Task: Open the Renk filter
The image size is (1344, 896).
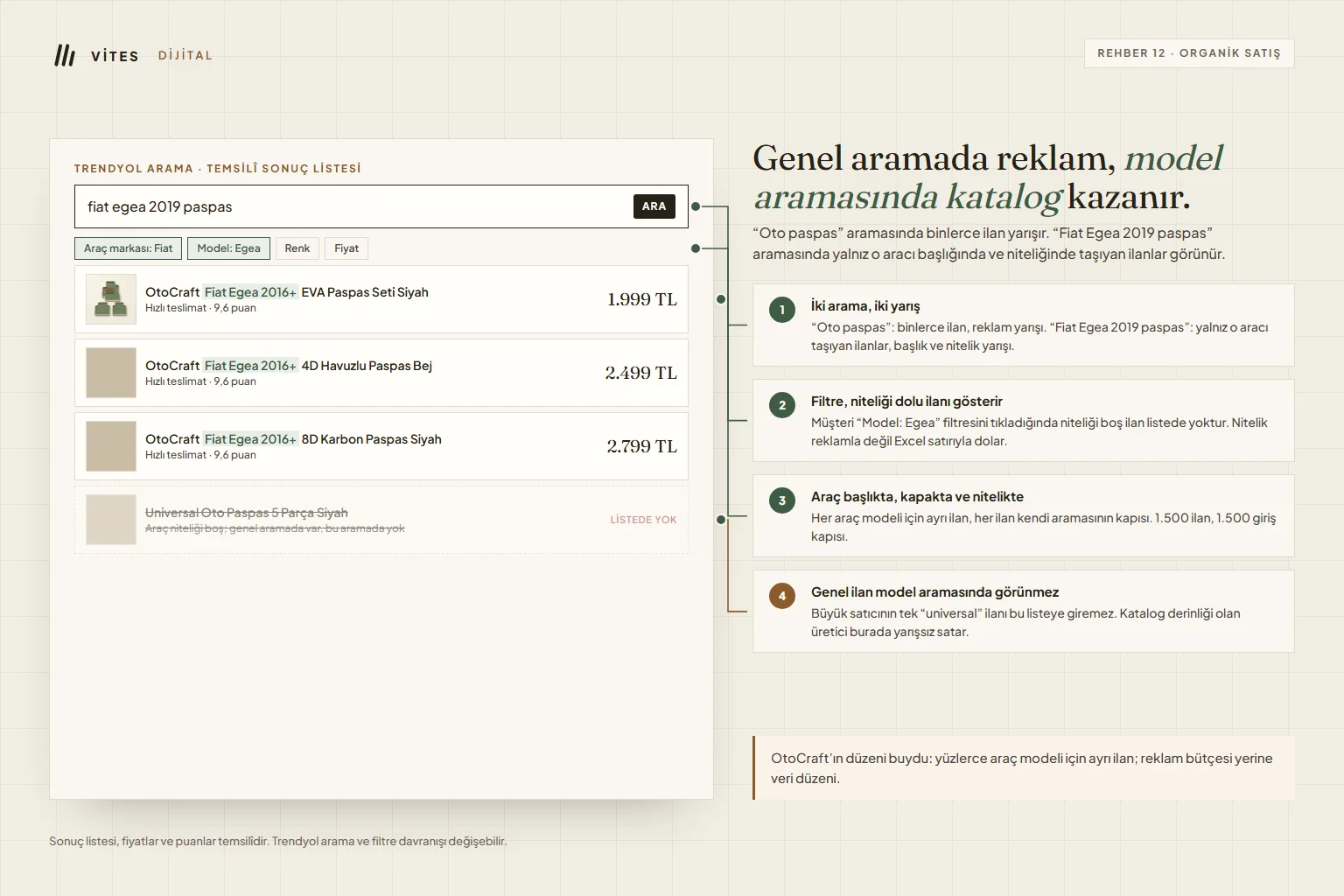Action: point(297,248)
